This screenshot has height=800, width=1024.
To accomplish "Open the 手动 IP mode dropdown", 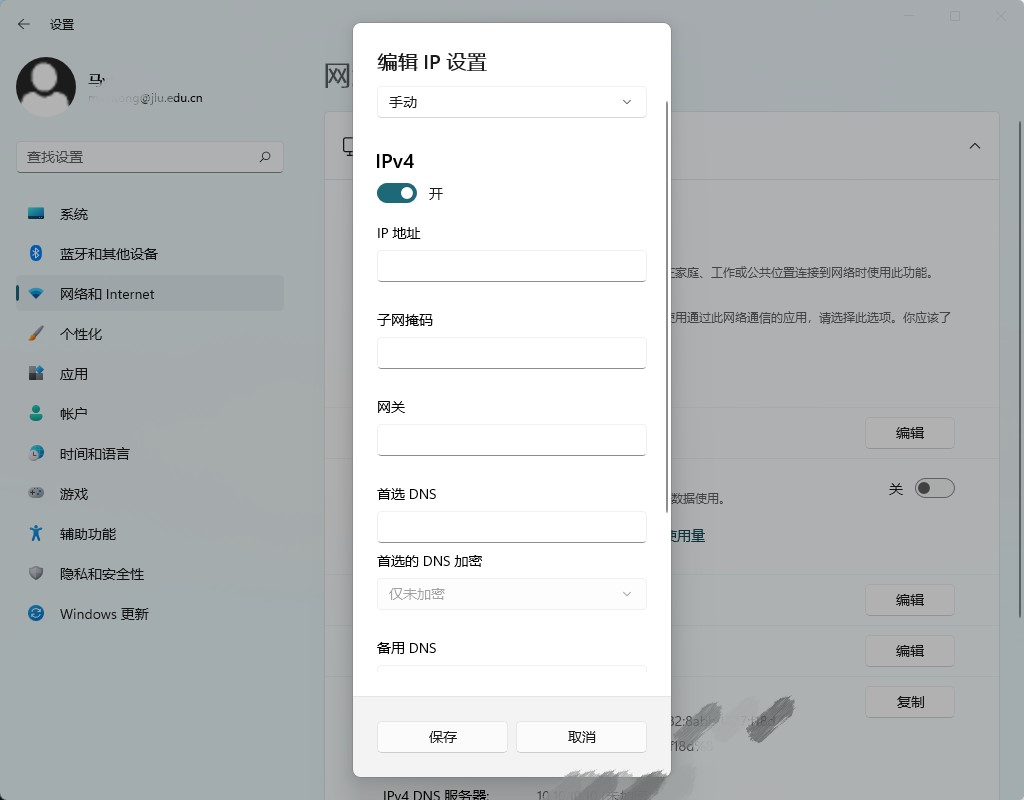I will (511, 102).
